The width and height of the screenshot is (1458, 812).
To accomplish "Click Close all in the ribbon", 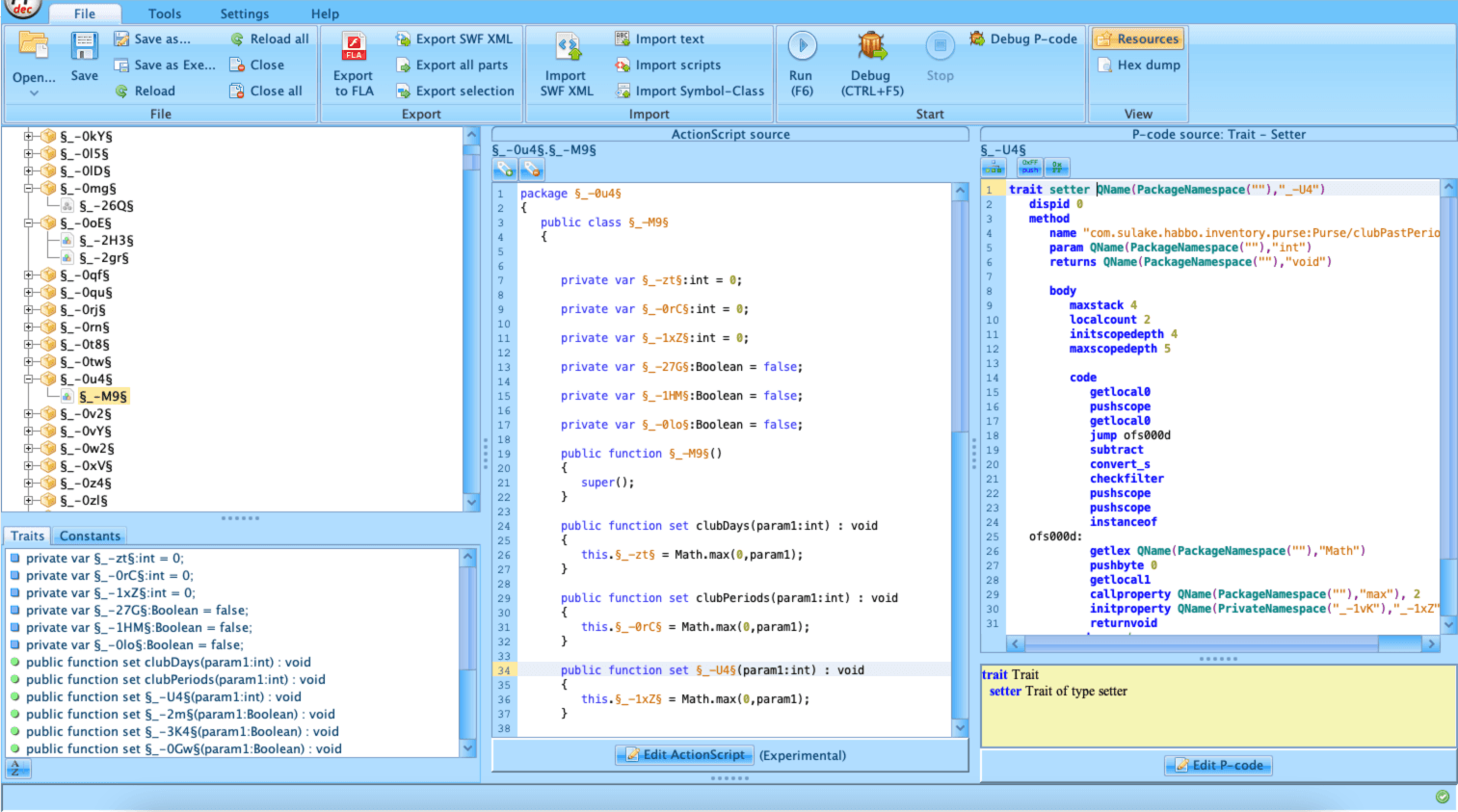I will tap(265, 91).
